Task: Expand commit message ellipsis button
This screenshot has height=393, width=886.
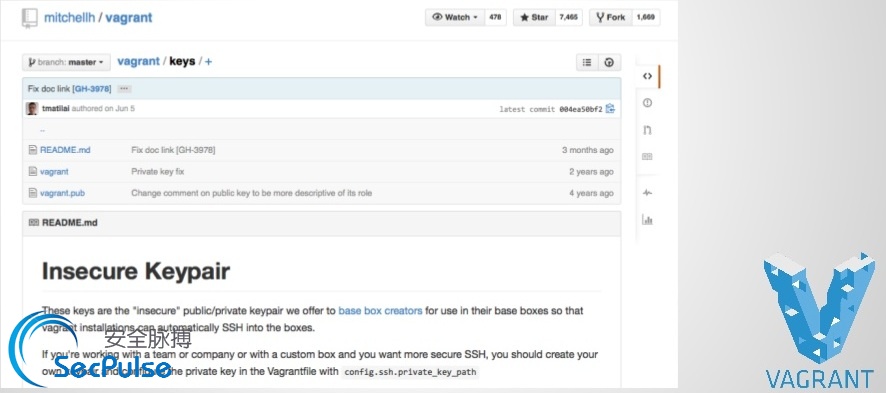Action: (125, 89)
